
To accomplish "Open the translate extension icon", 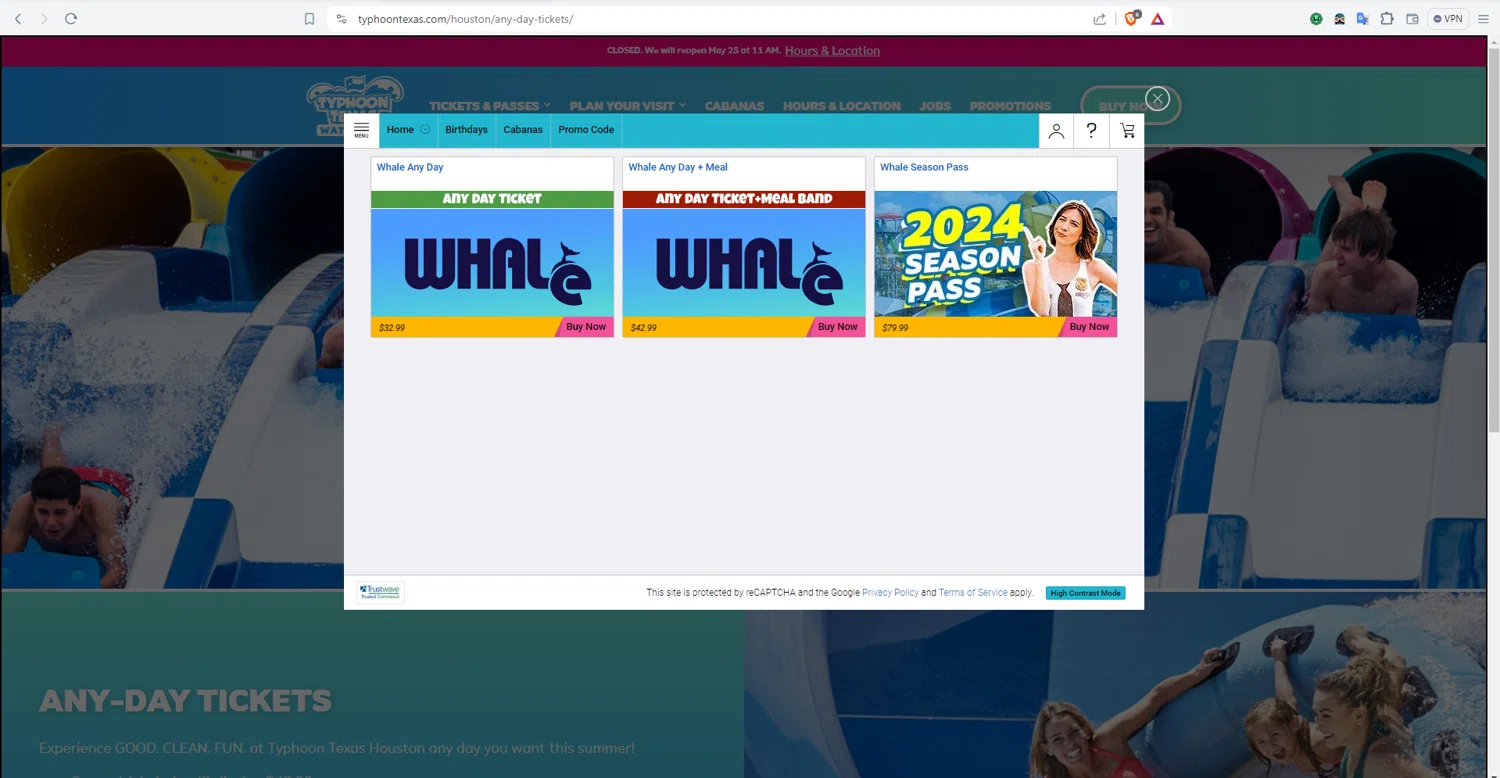I will click(x=1362, y=19).
